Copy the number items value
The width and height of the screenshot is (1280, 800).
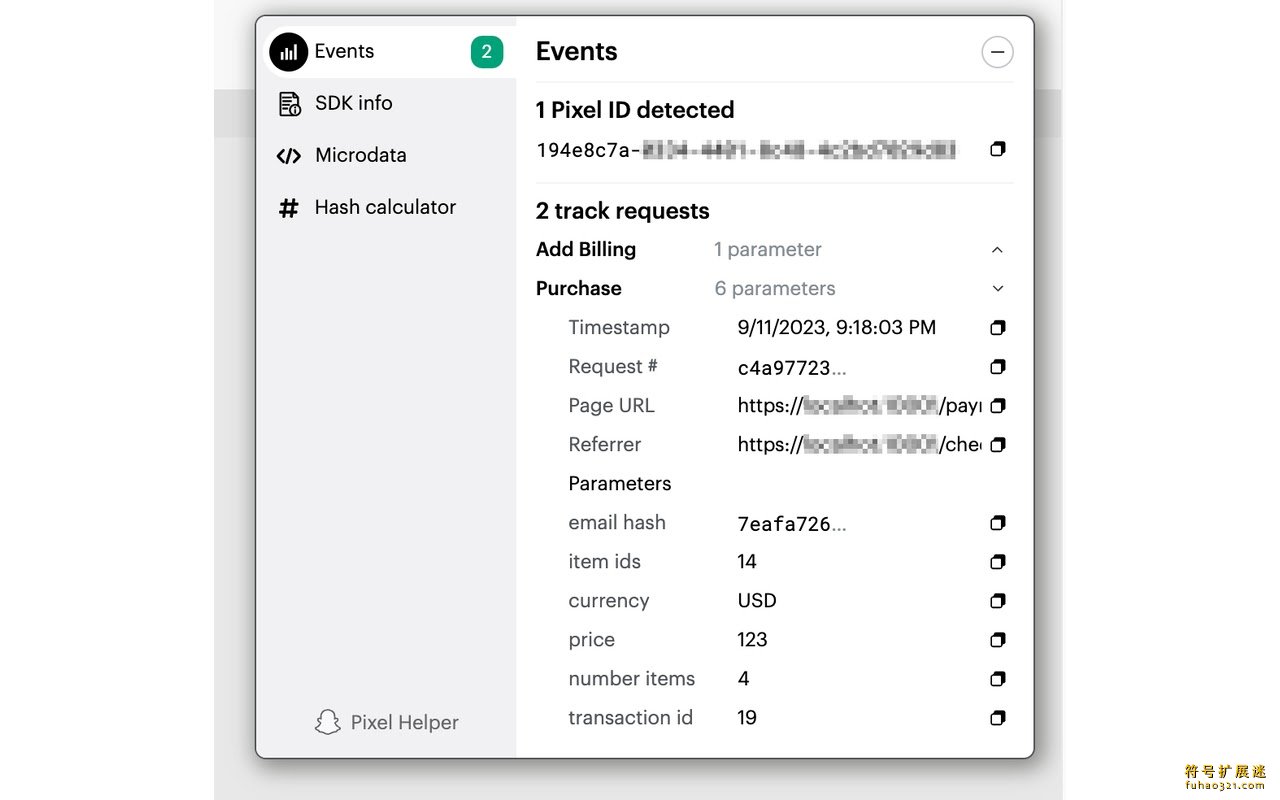[x=997, y=679]
